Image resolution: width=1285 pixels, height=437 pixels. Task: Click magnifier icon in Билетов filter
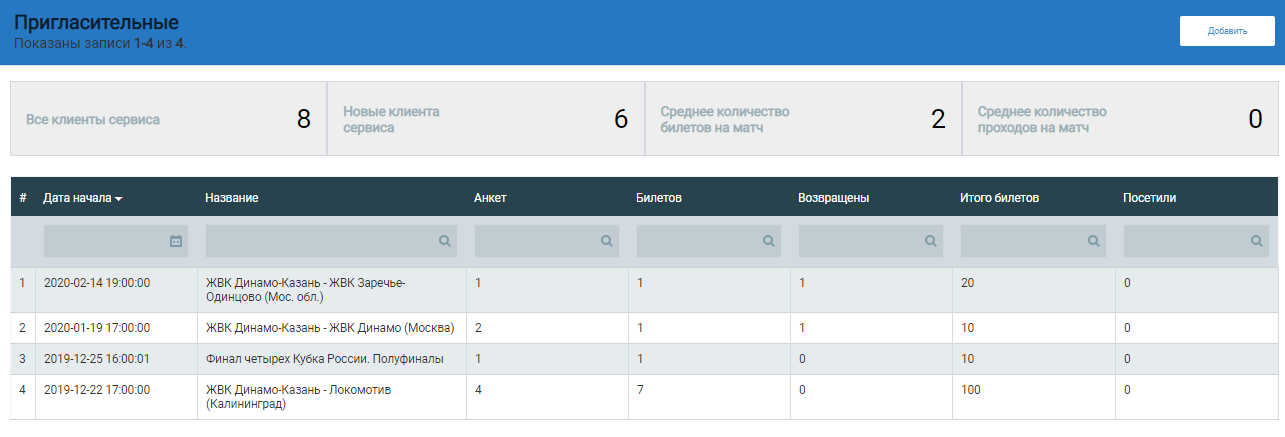click(768, 241)
